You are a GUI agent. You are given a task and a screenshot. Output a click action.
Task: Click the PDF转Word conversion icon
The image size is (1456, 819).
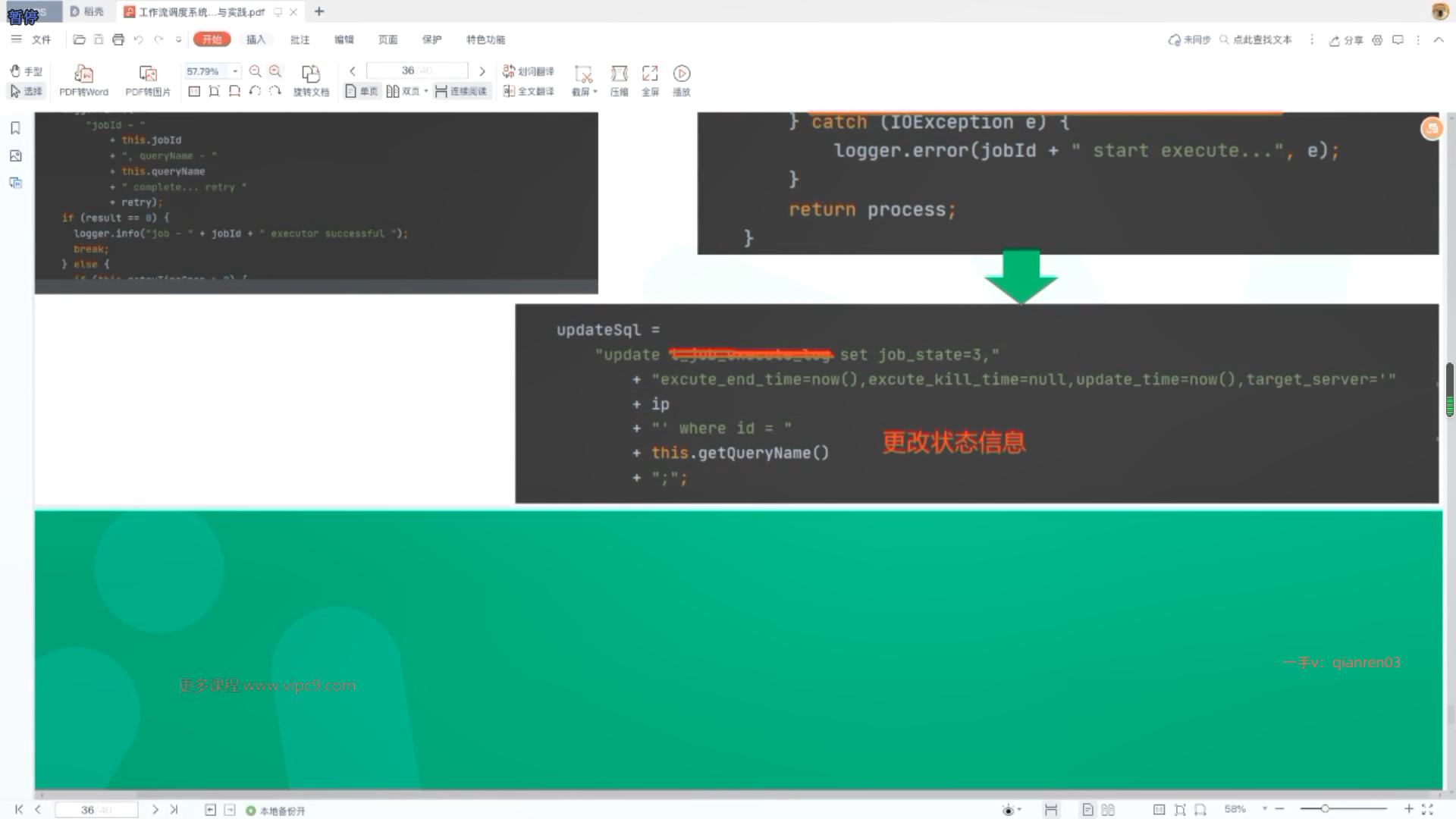point(83,74)
